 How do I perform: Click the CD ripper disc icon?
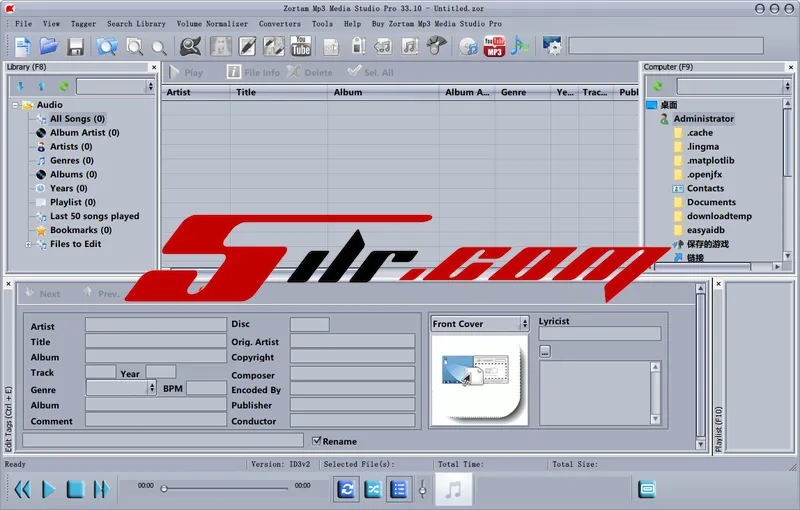(x=468, y=47)
